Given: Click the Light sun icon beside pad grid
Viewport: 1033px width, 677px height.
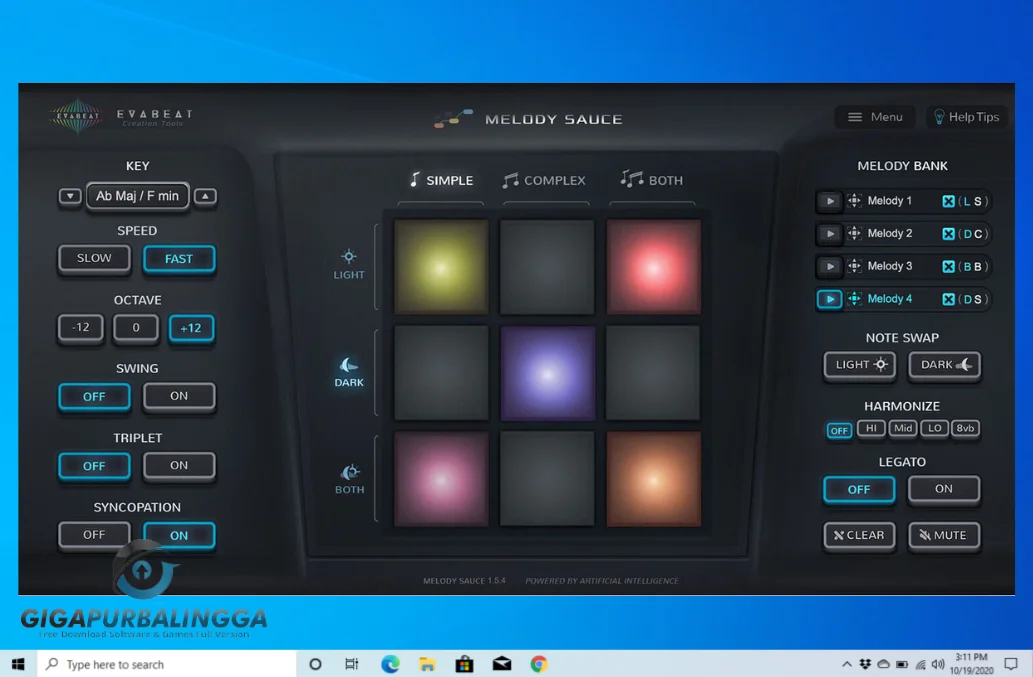Looking at the screenshot, I should pyautogui.click(x=349, y=256).
